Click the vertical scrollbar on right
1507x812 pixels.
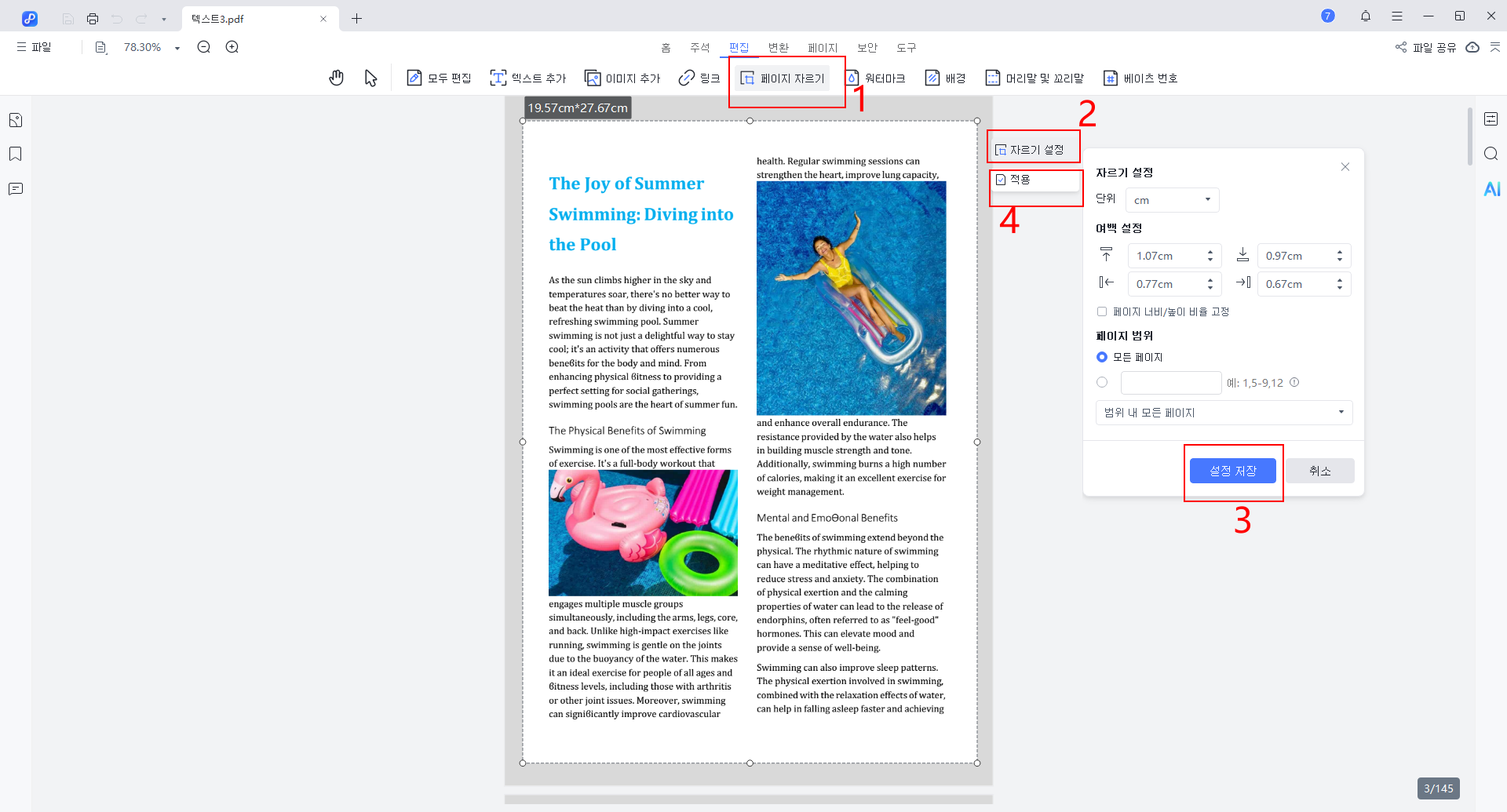(x=1470, y=137)
